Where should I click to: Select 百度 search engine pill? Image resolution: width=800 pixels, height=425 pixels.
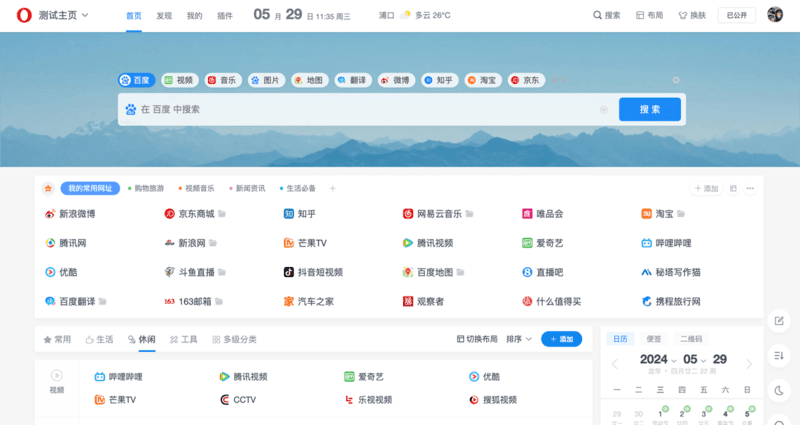click(x=136, y=80)
